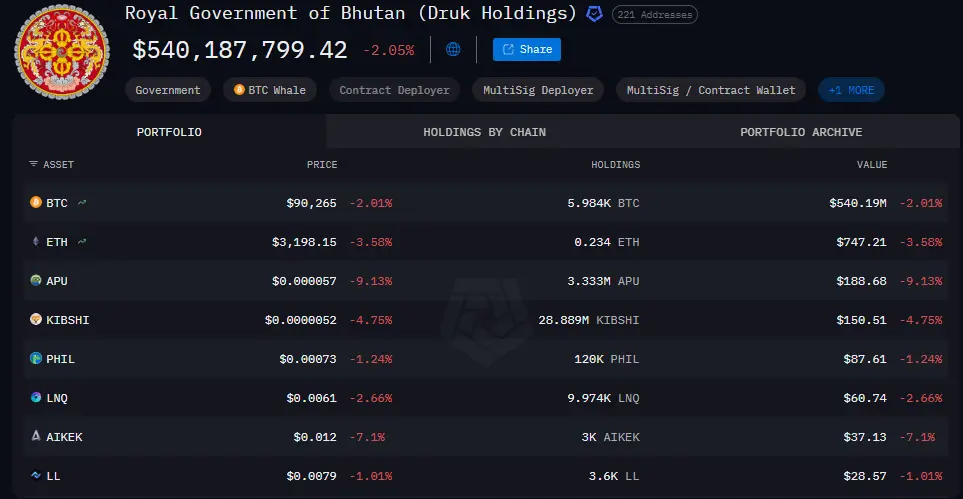Click the APU token icon

click(36, 281)
